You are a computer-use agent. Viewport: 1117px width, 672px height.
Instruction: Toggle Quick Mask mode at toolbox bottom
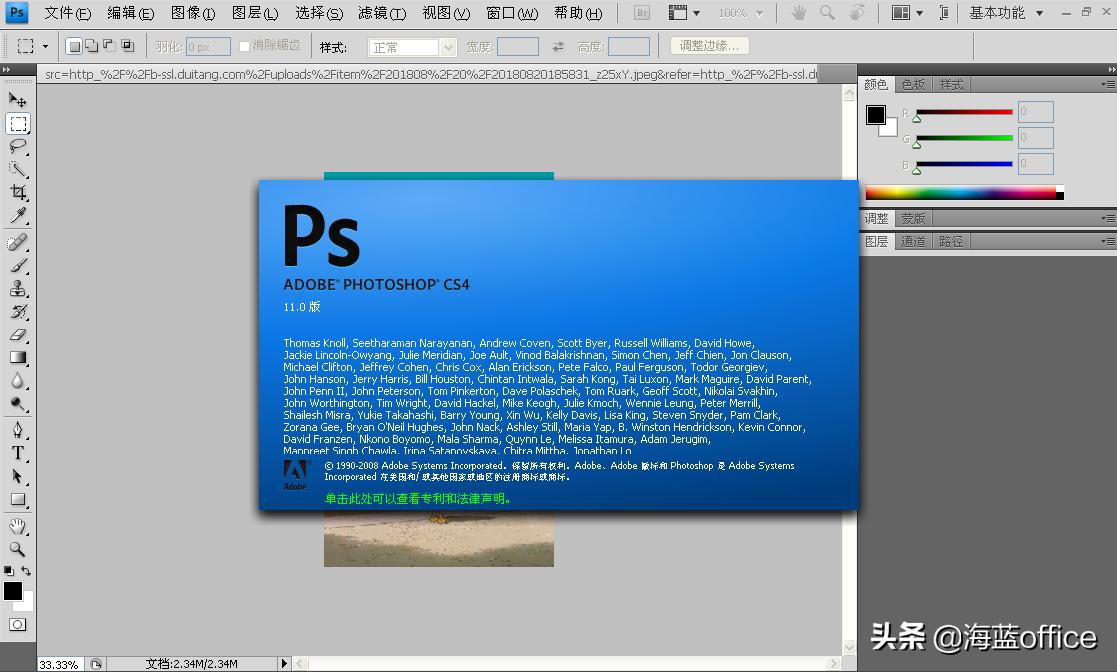[17, 623]
